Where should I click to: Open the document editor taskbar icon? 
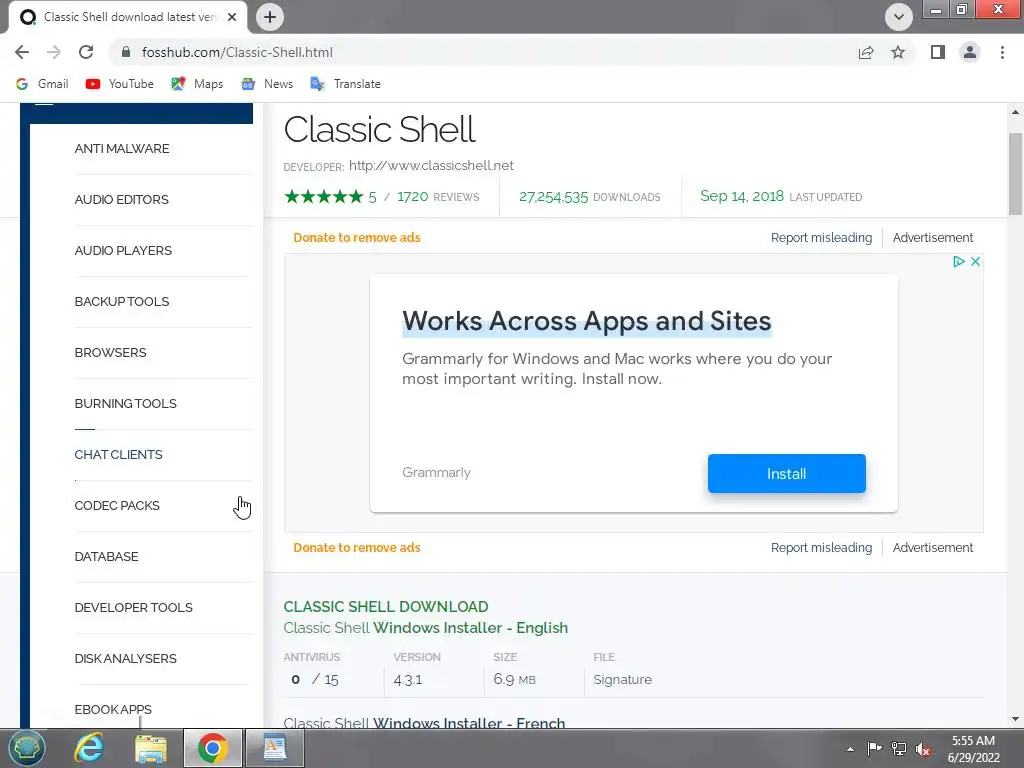[x=275, y=748]
